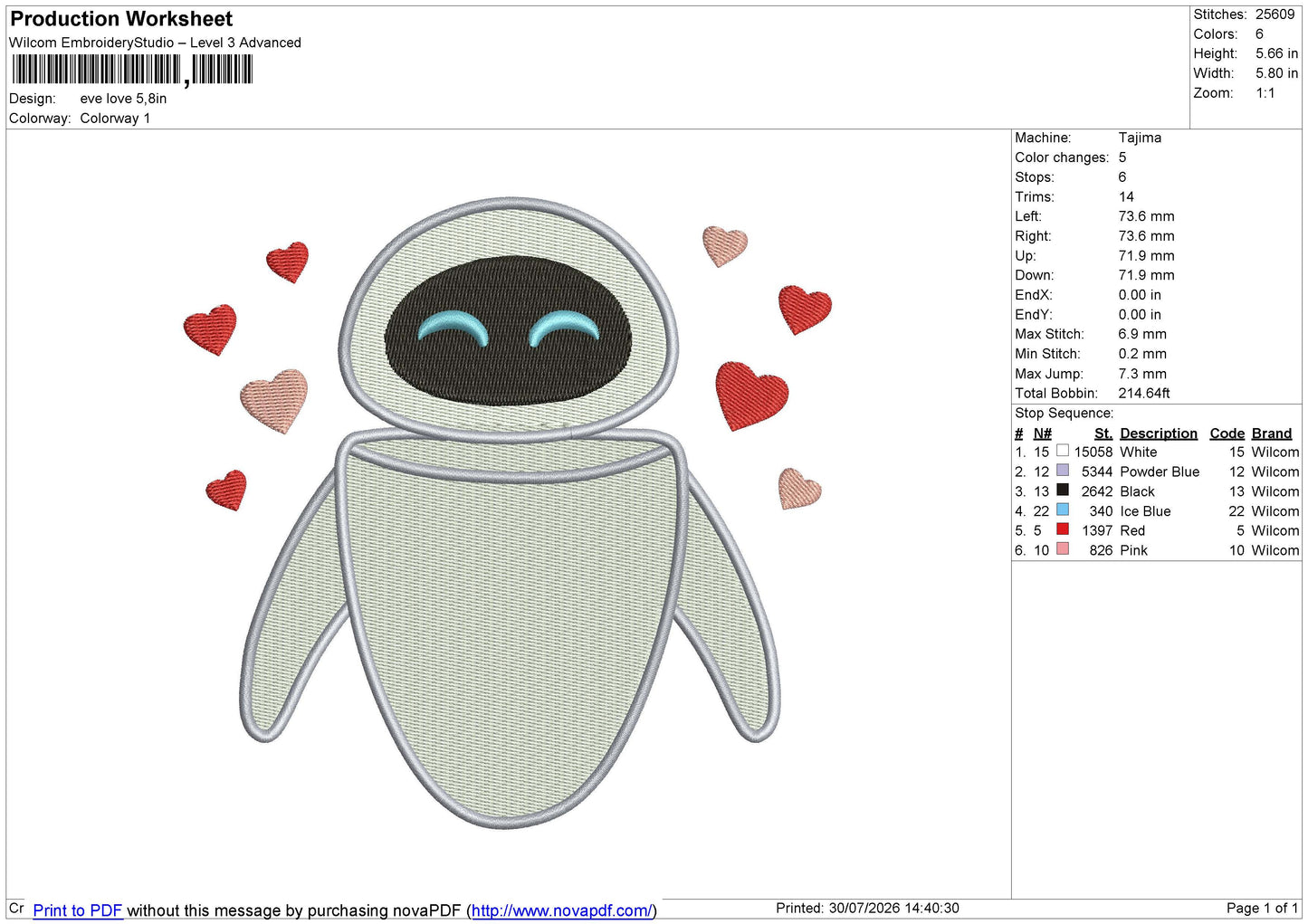Click the Description column header

pos(1158,433)
